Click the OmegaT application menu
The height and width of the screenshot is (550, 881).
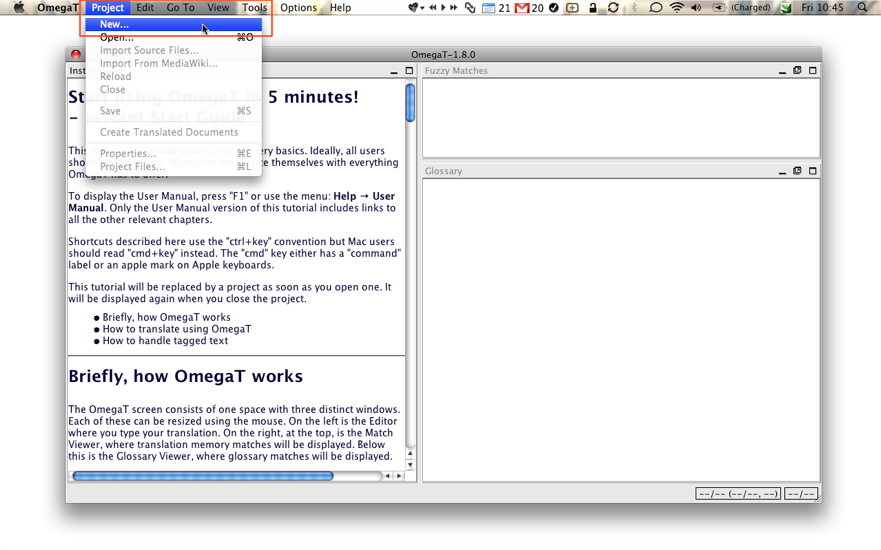pyautogui.click(x=58, y=7)
